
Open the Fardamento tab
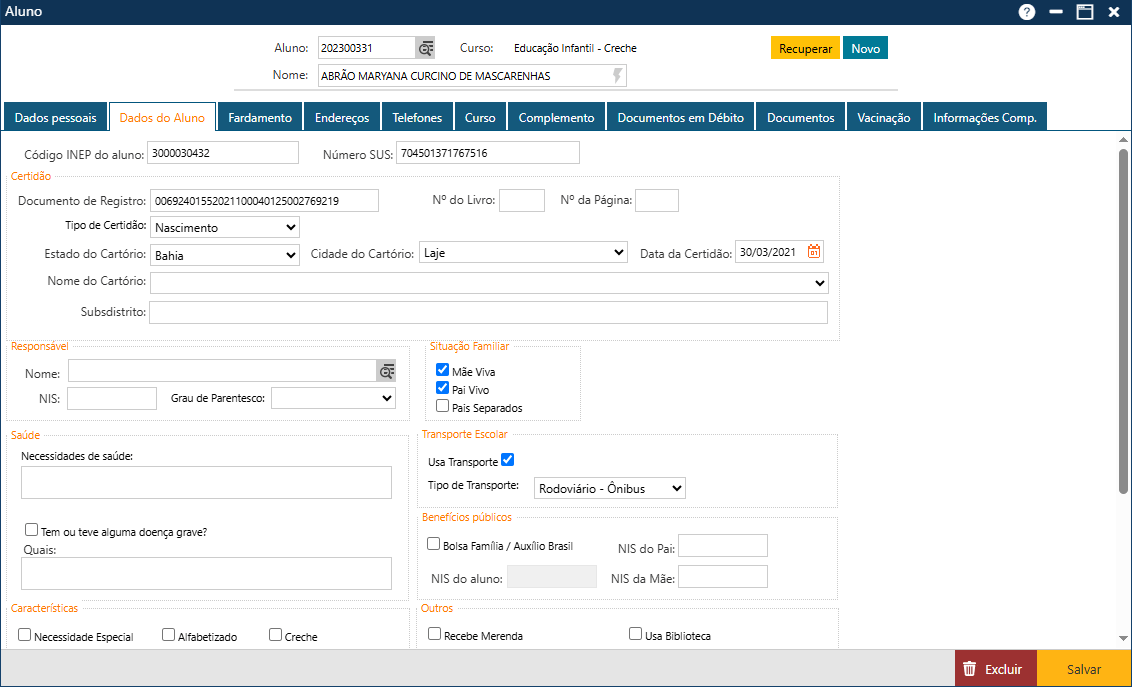click(x=260, y=118)
